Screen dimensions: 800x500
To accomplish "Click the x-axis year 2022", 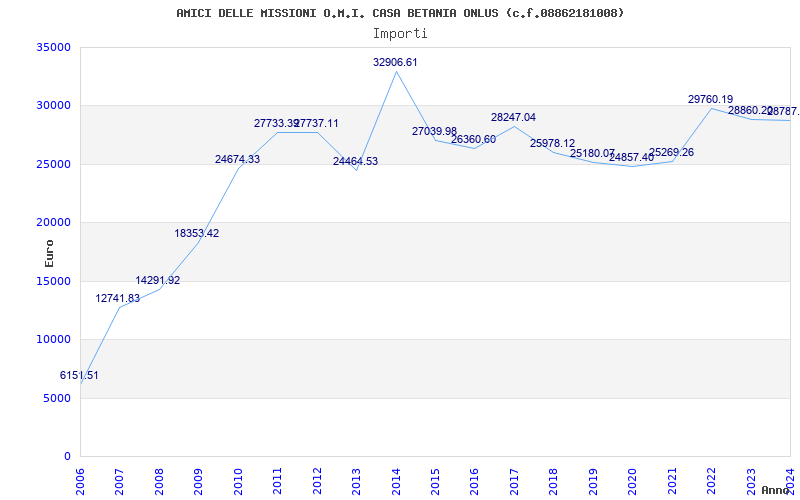I will tap(712, 481).
